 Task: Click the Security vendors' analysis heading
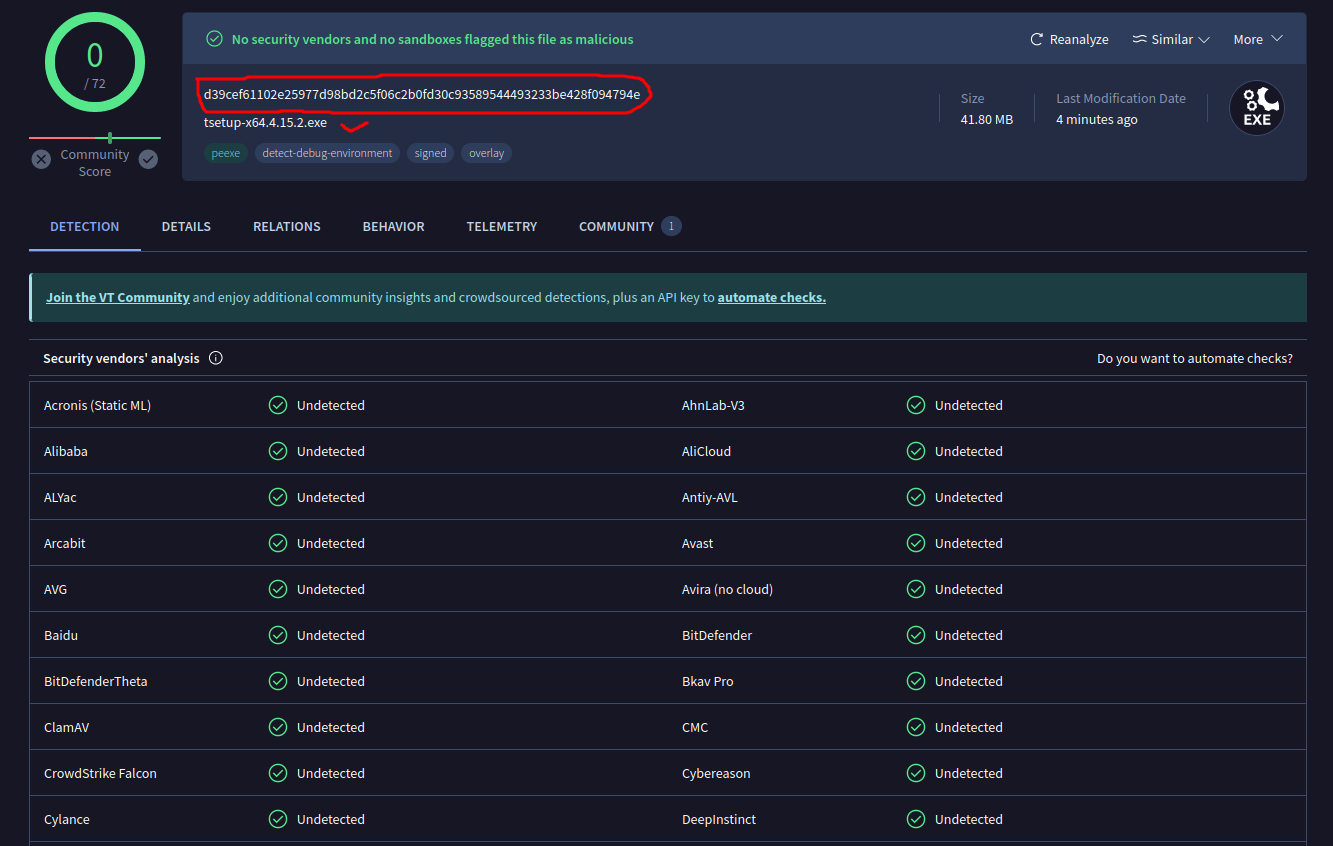point(121,358)
